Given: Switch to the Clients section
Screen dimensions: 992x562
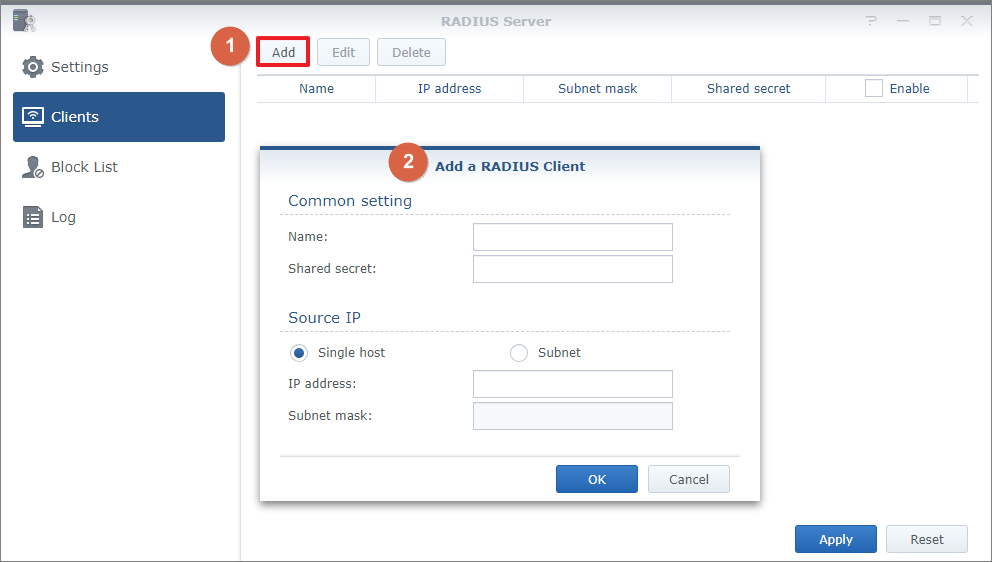Looking at the screenshot, I should pyautogui.click(x=119, y=117).
